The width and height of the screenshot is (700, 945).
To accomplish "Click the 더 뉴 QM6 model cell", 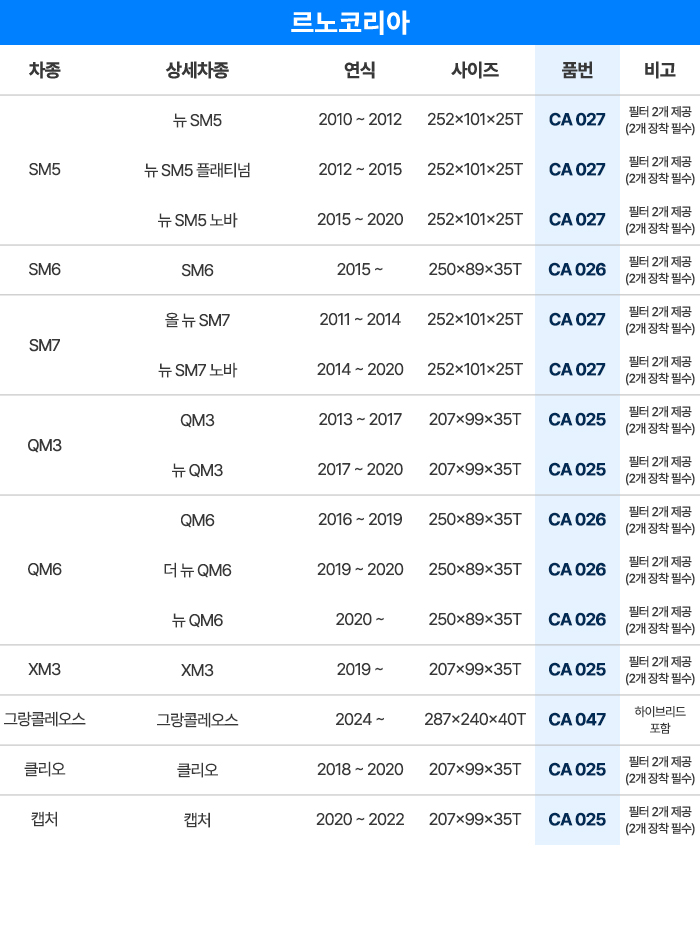I will point(197,570).
